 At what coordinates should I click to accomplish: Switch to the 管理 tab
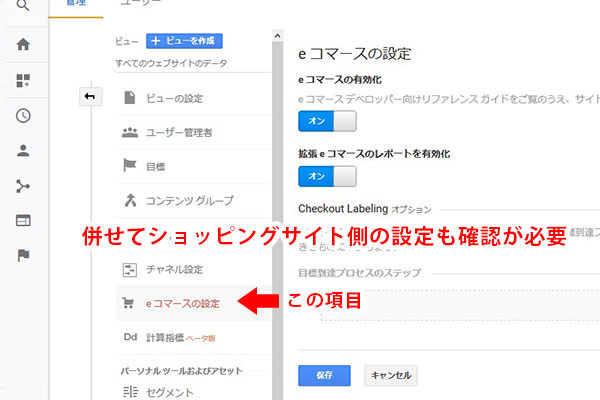[x=76, y=5]
